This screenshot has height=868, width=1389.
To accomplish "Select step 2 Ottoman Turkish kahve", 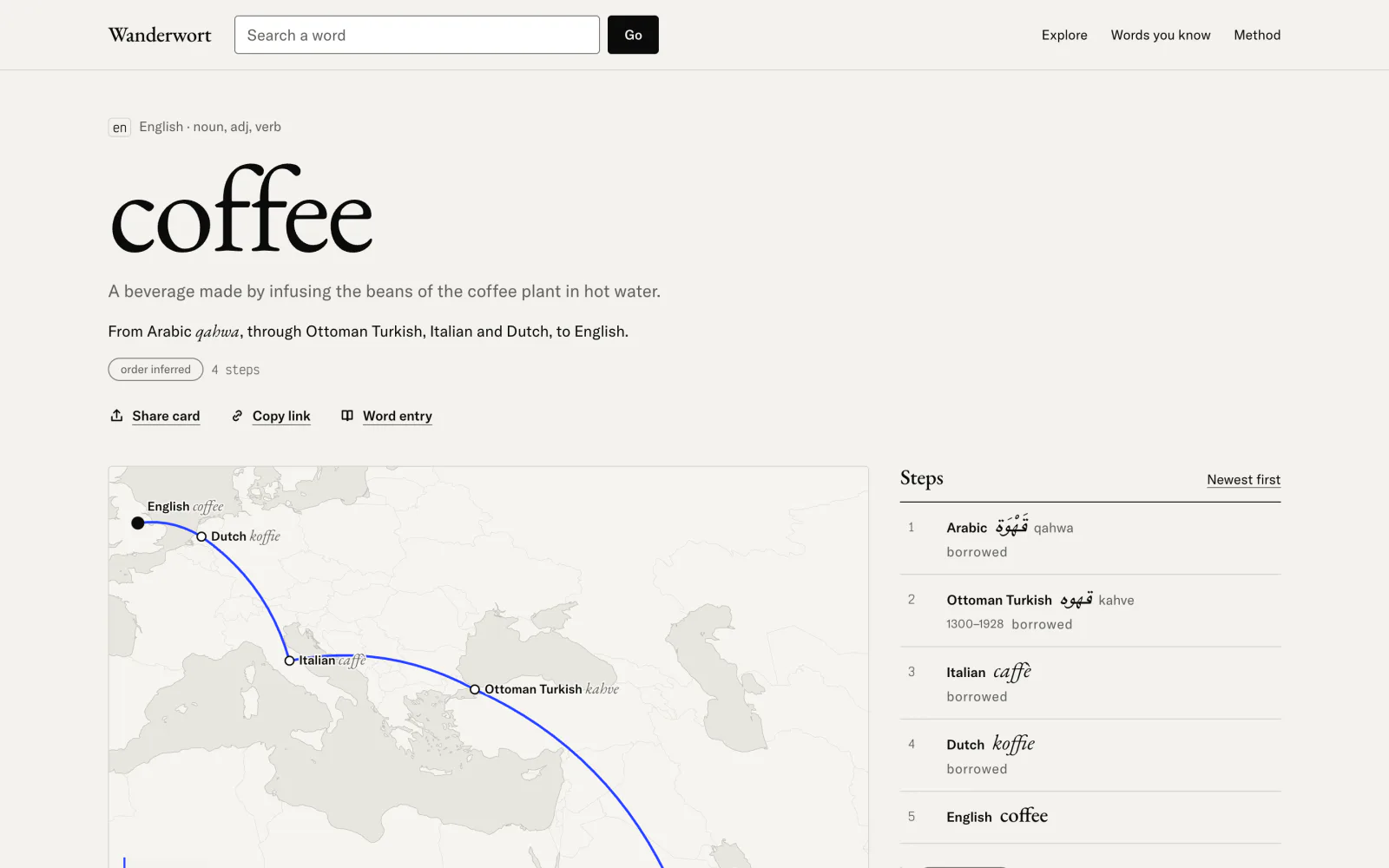I will (1090, 611).
